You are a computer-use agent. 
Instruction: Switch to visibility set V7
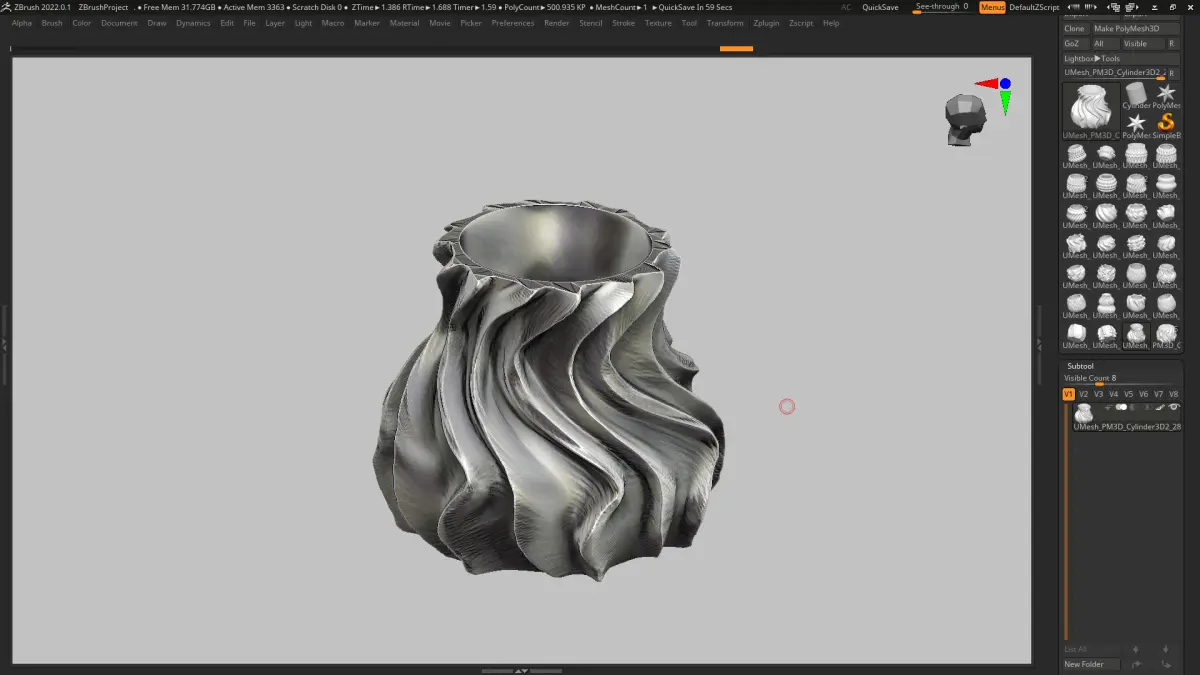click(1158, 394)
